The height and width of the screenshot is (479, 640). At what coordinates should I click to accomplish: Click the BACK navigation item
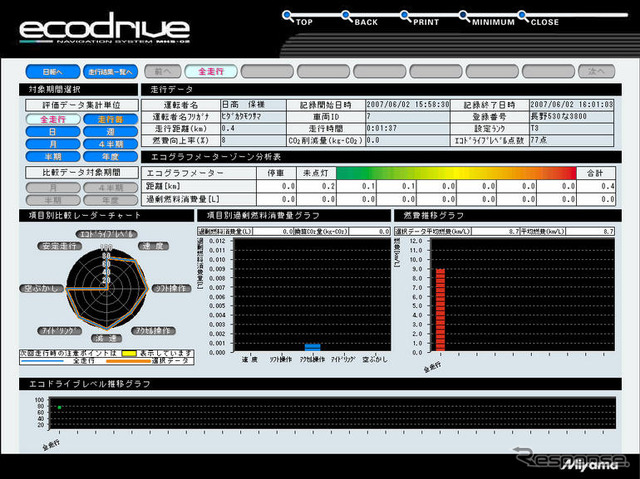coord(360,19)
